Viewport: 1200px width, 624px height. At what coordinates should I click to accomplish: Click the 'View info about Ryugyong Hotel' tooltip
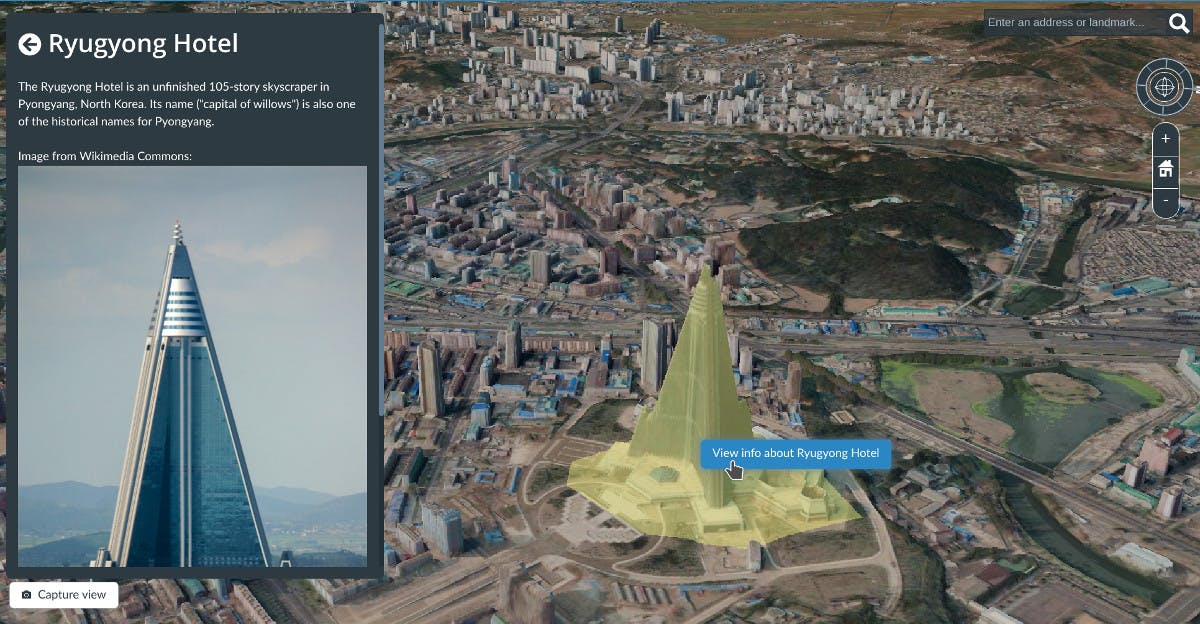coord(794,453)
